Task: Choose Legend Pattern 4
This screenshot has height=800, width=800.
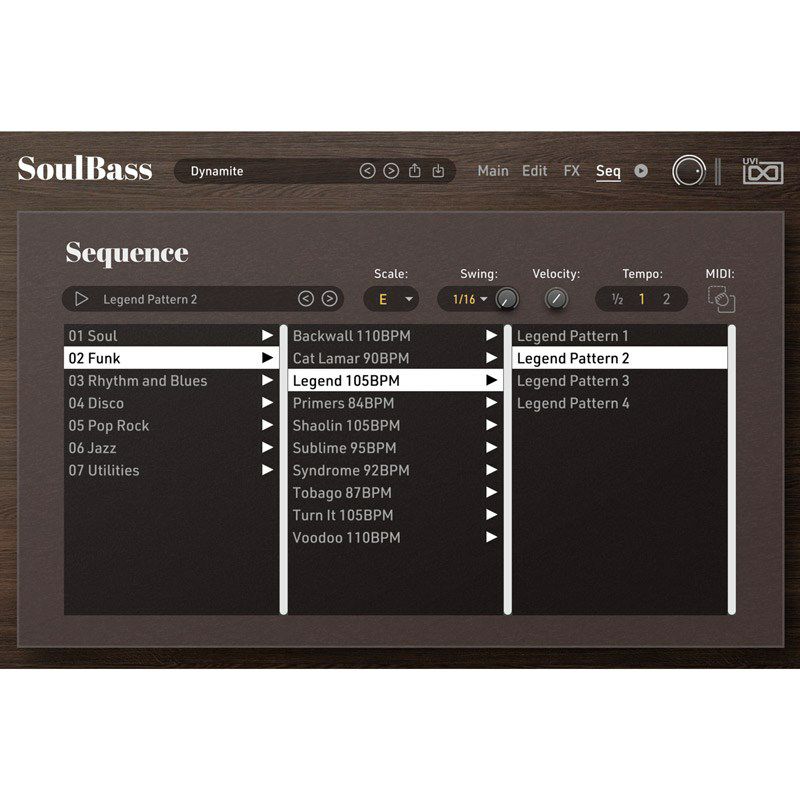Action: [x=619, y=403]
